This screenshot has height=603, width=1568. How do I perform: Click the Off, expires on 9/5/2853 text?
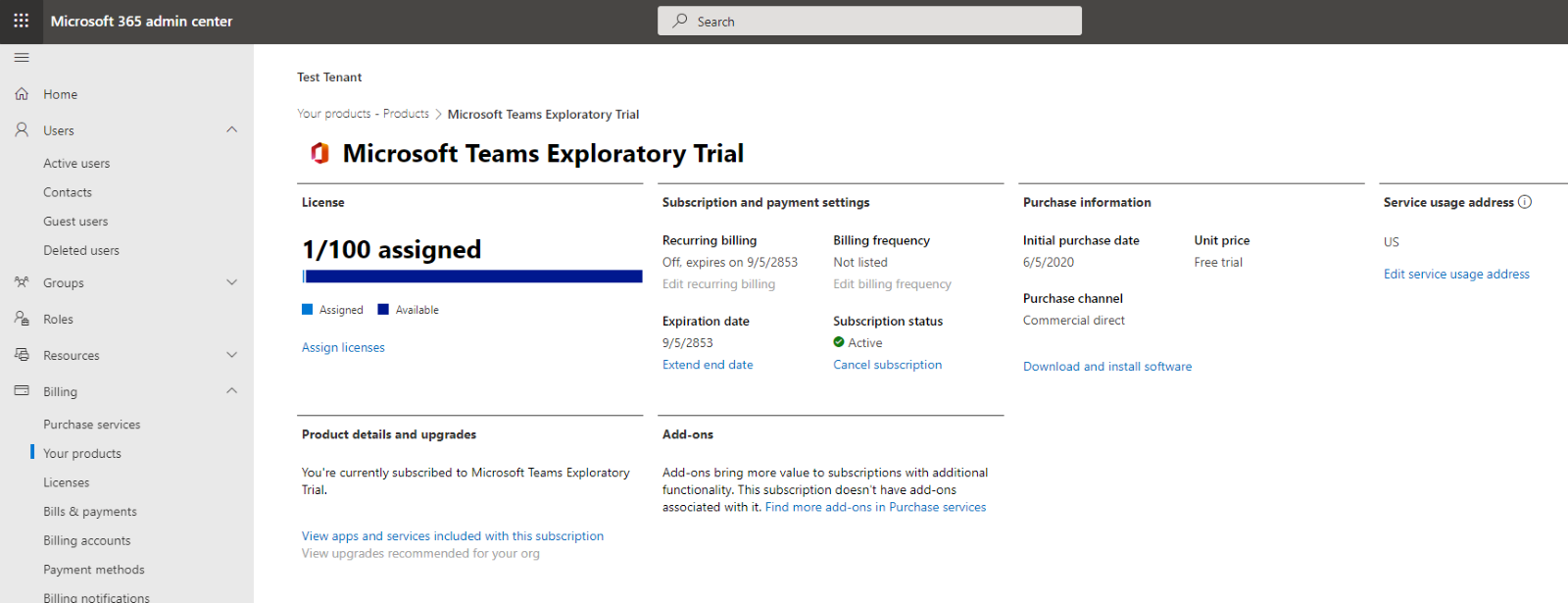coord(730,263)
